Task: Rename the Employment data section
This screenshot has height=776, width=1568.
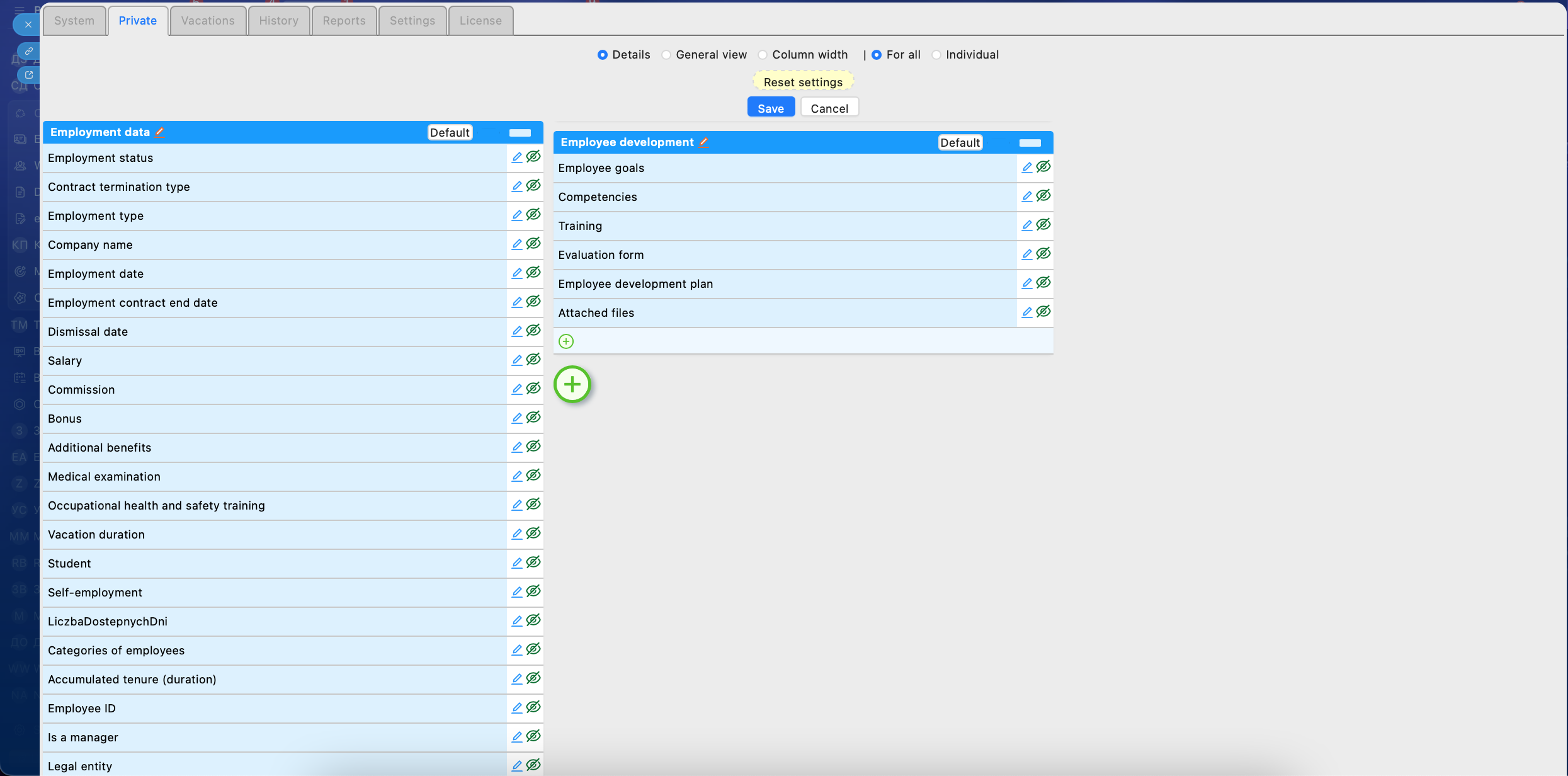Action: coord(160,132)
